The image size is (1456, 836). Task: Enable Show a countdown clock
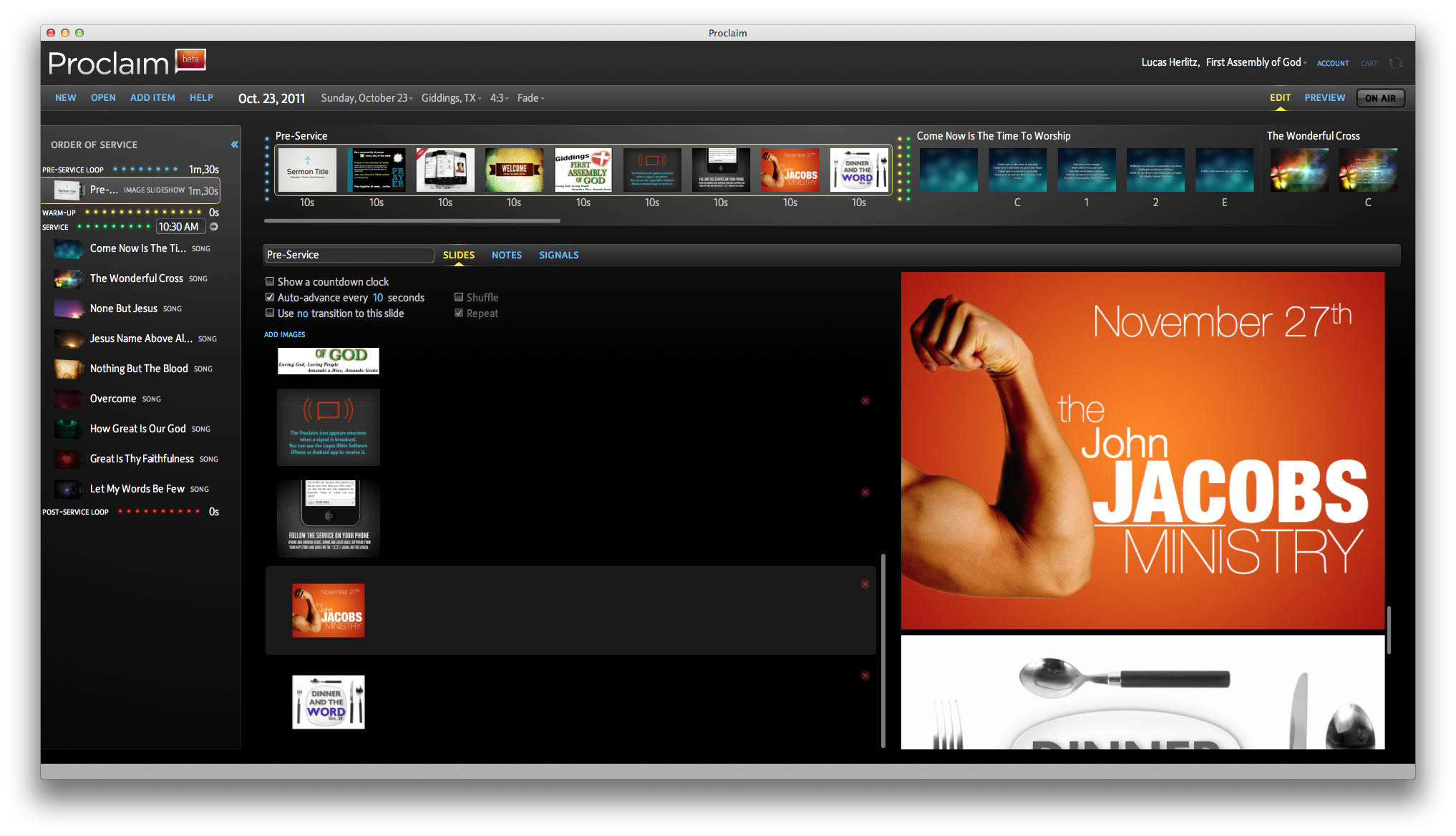270,282
